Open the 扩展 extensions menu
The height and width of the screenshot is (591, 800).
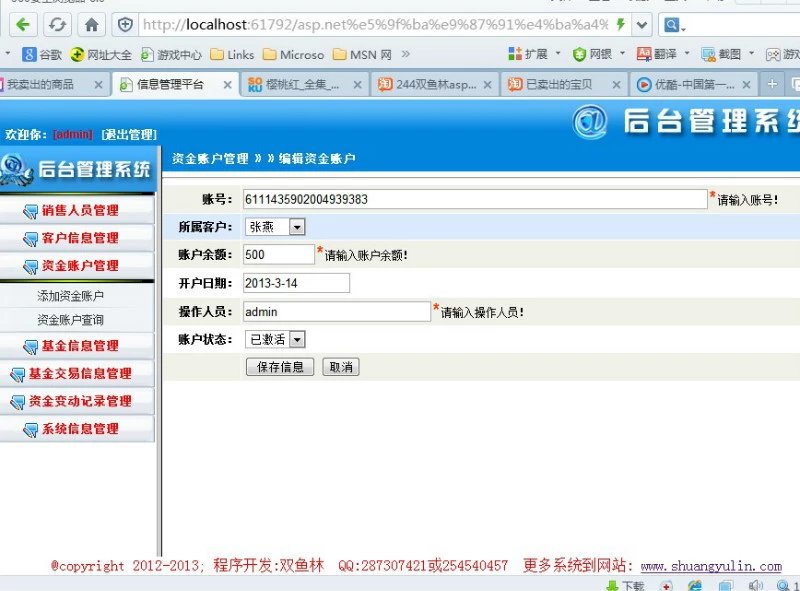(534, 54)
